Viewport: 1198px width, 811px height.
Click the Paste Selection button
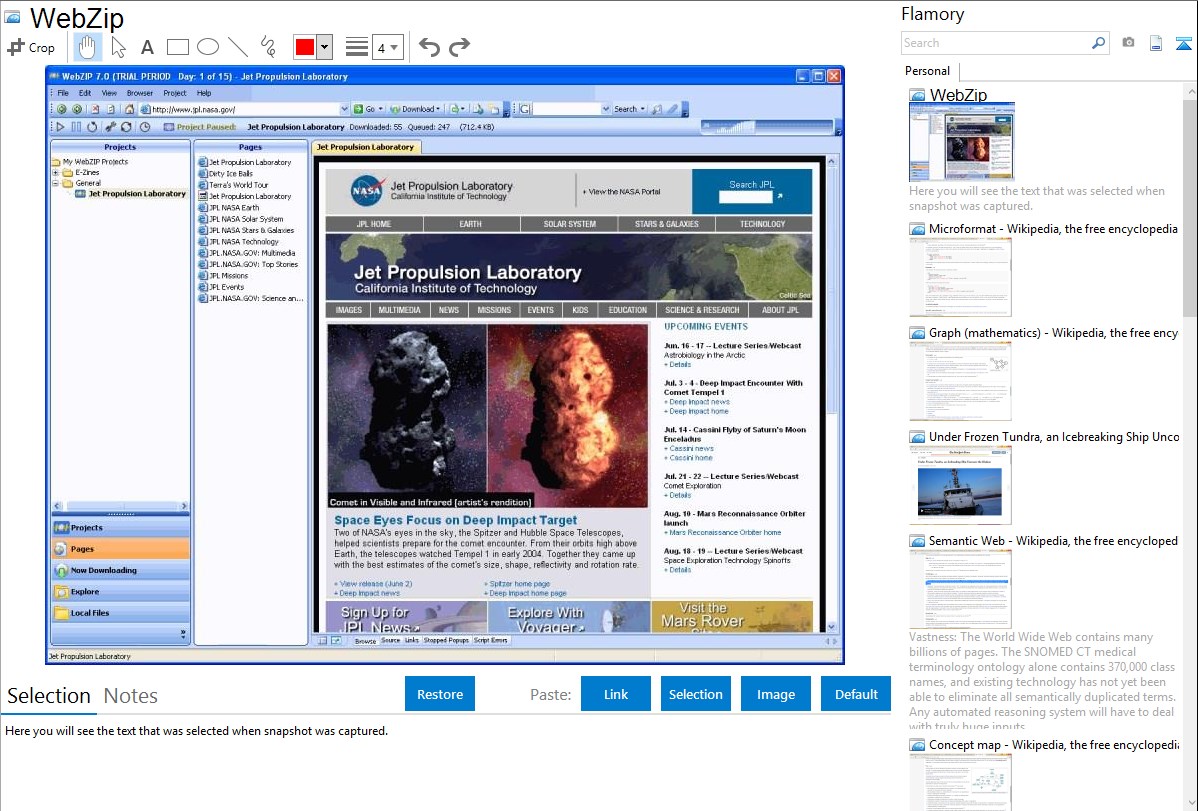tap(696, 694)
